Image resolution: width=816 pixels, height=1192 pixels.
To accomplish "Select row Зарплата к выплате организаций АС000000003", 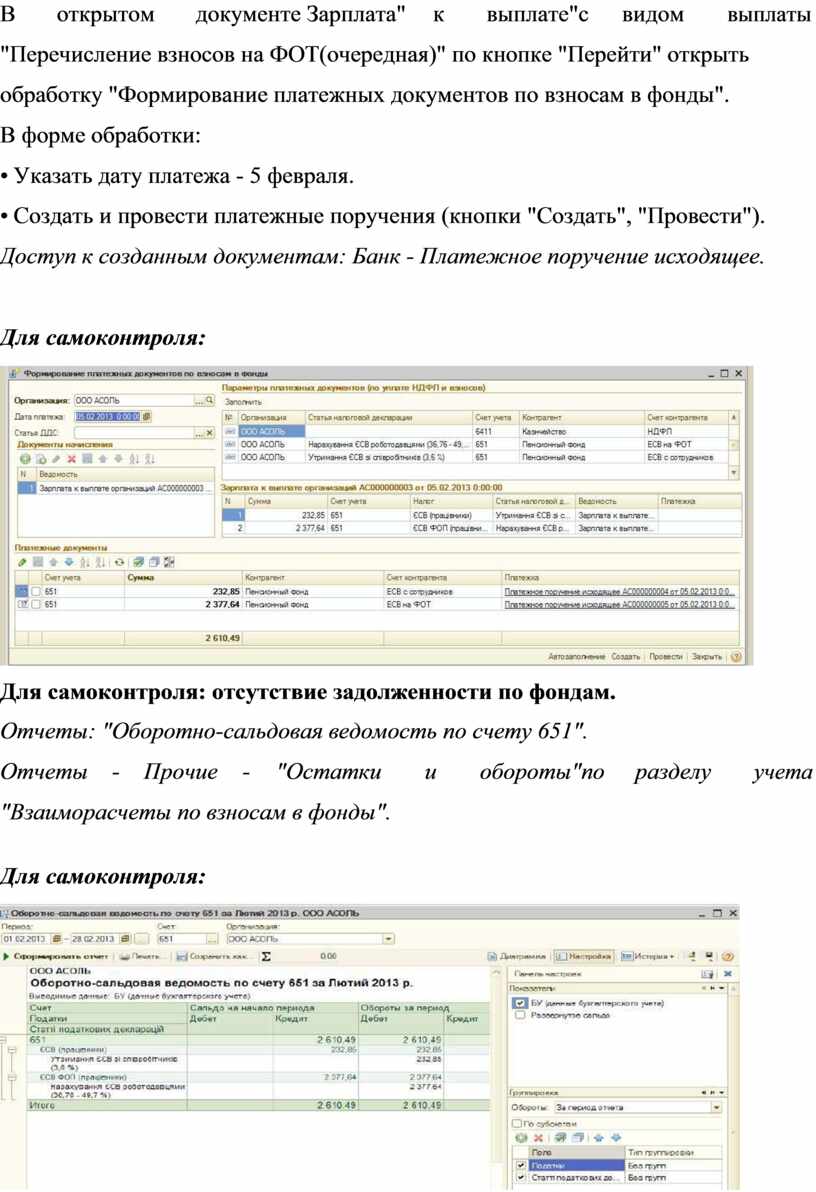I will pos(116,488).
